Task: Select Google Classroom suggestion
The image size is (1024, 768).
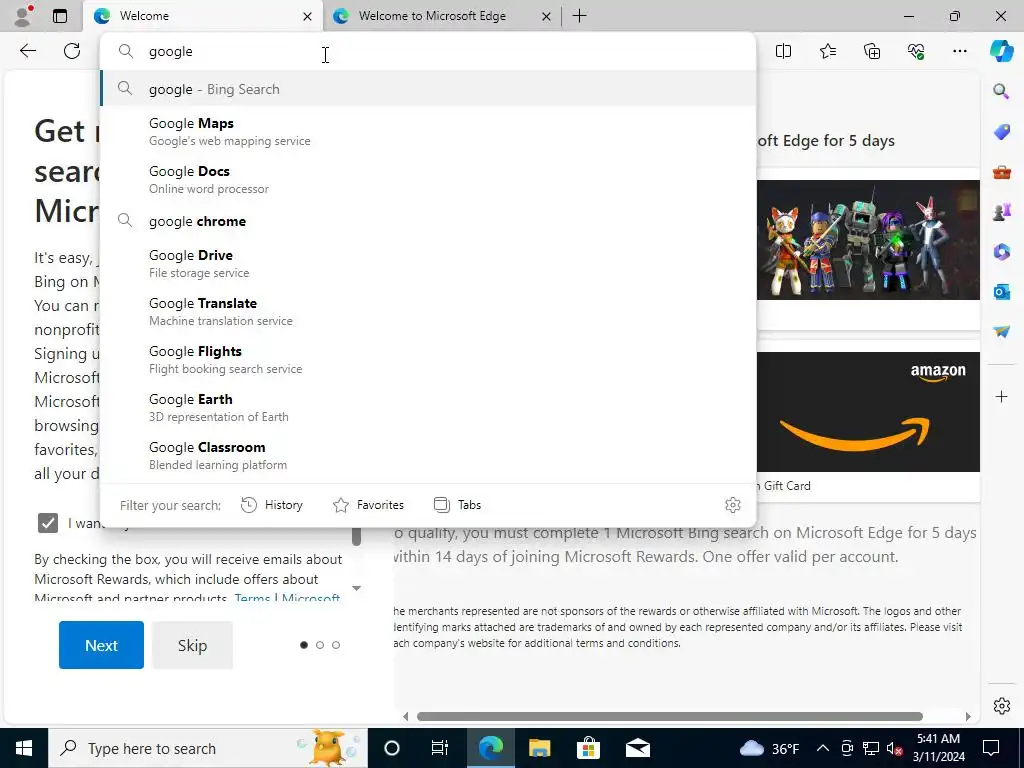Action: click(x=428, y=455)
